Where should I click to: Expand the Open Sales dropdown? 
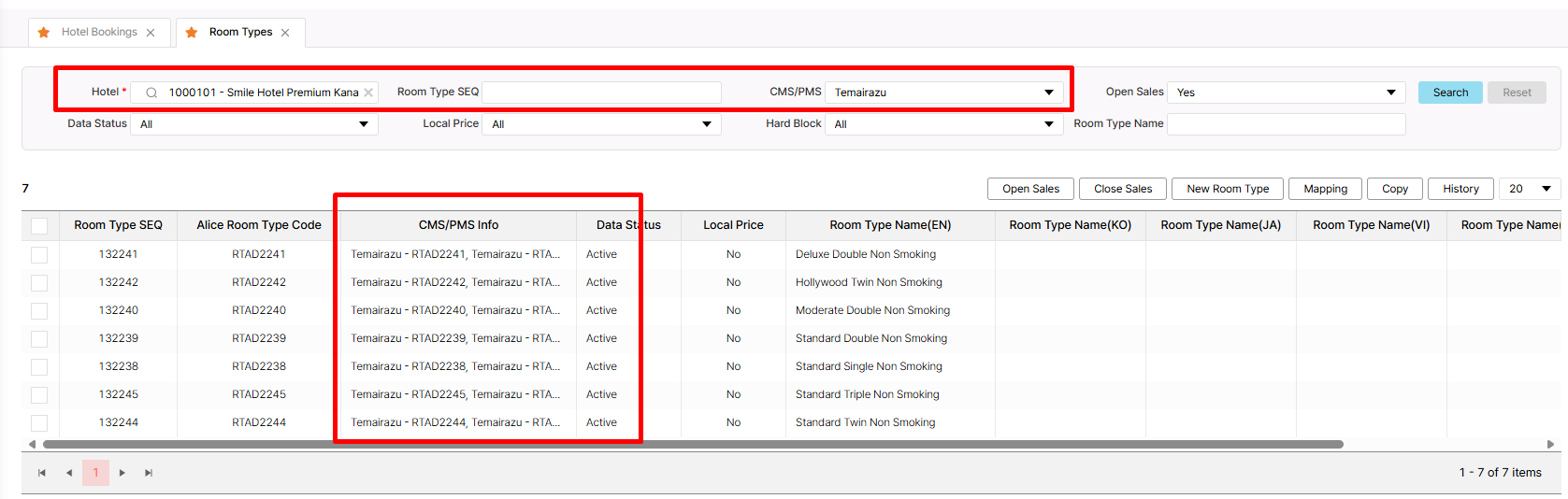click(1286, 93)
